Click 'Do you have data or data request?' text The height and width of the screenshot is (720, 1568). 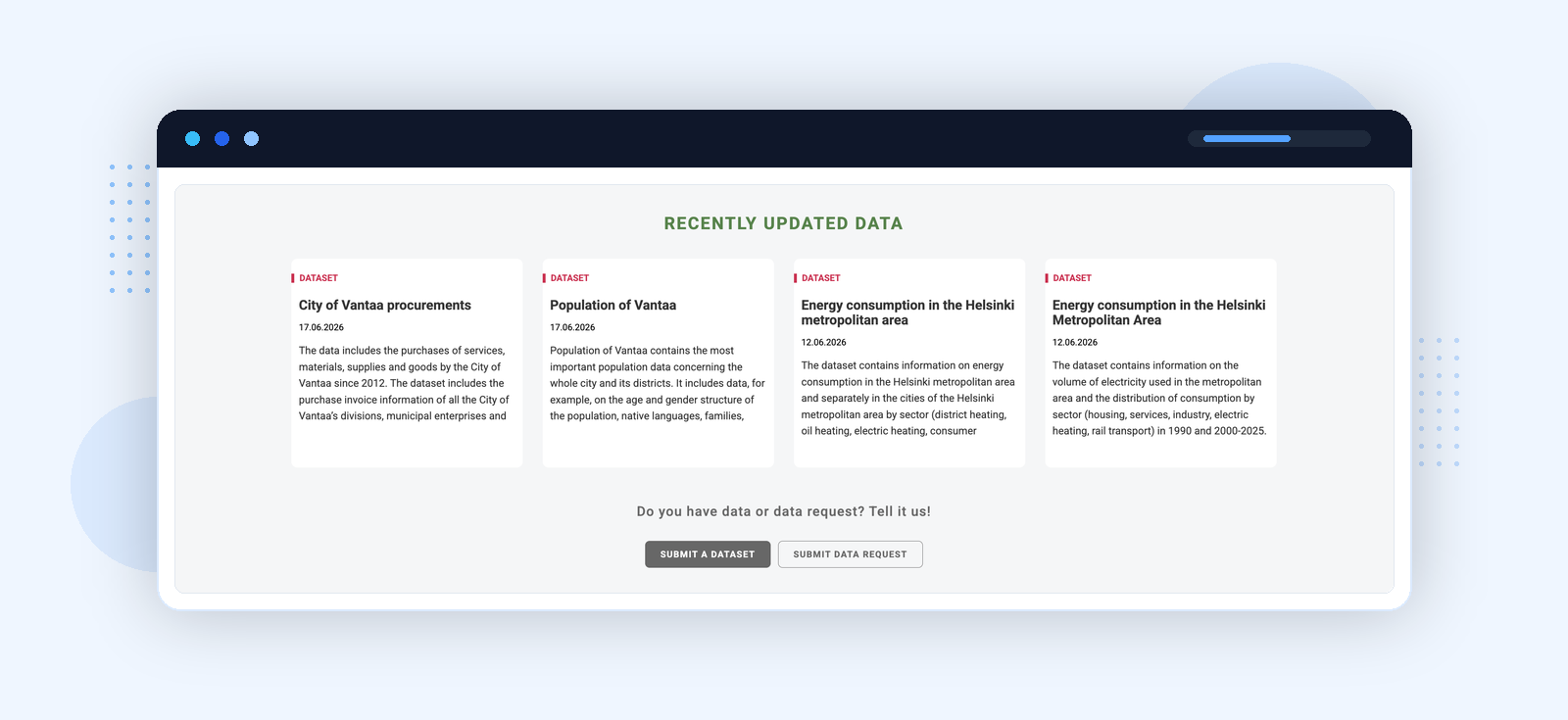pyautogui.click(x=783, y=511)
